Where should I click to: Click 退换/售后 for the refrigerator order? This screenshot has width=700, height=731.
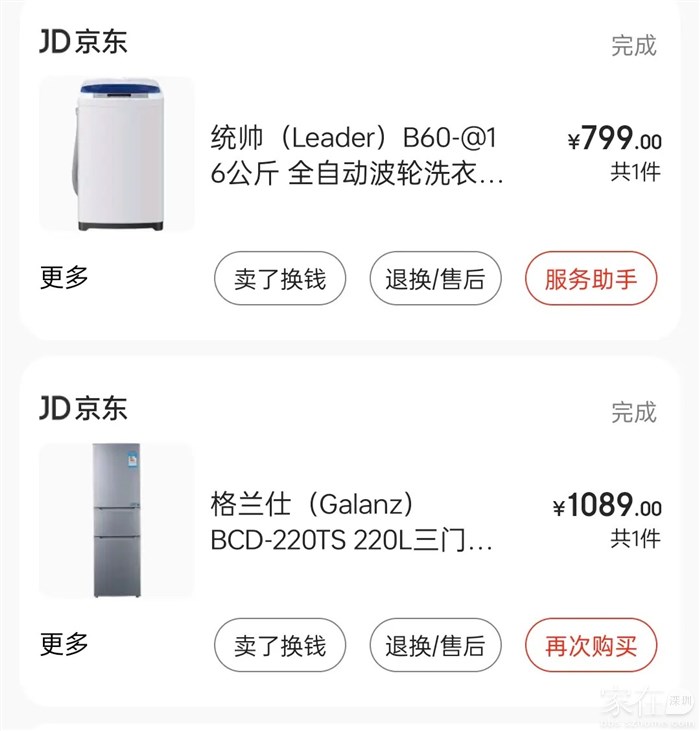(435, 645)
